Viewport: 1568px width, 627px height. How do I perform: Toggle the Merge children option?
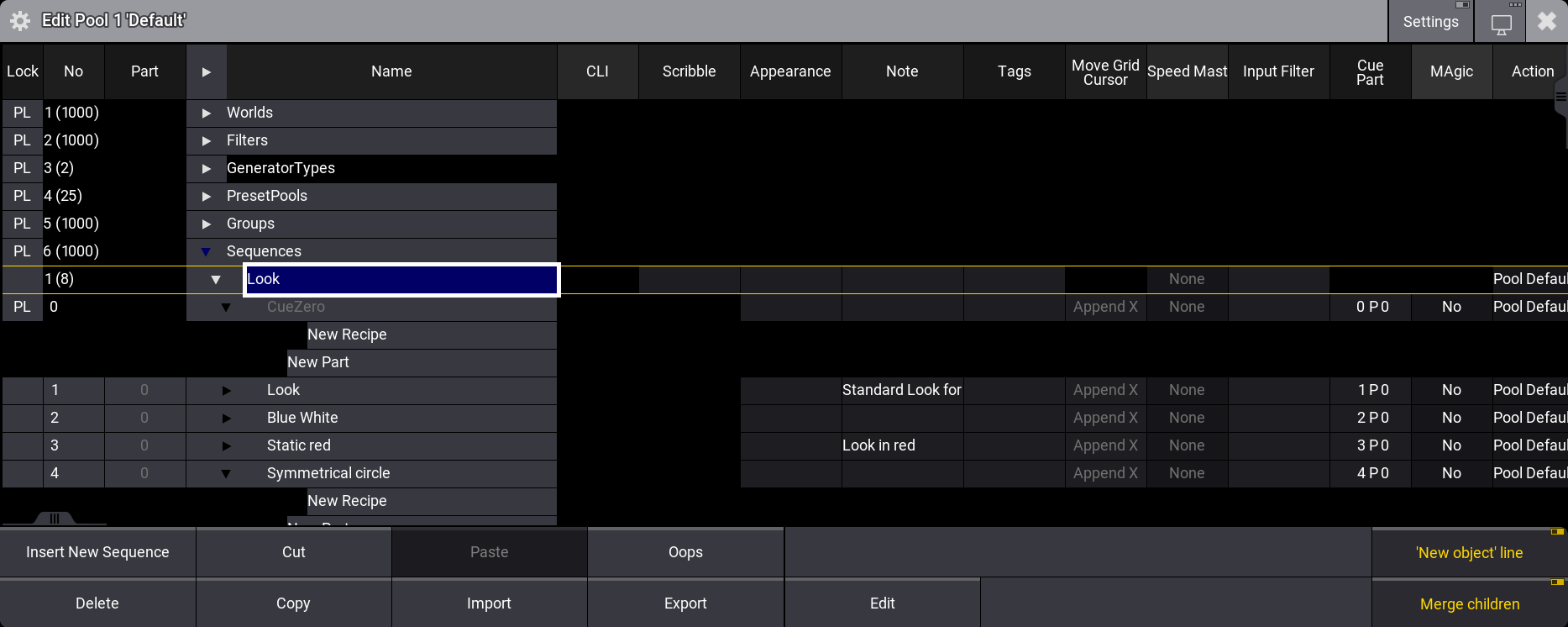point(1469,603)
